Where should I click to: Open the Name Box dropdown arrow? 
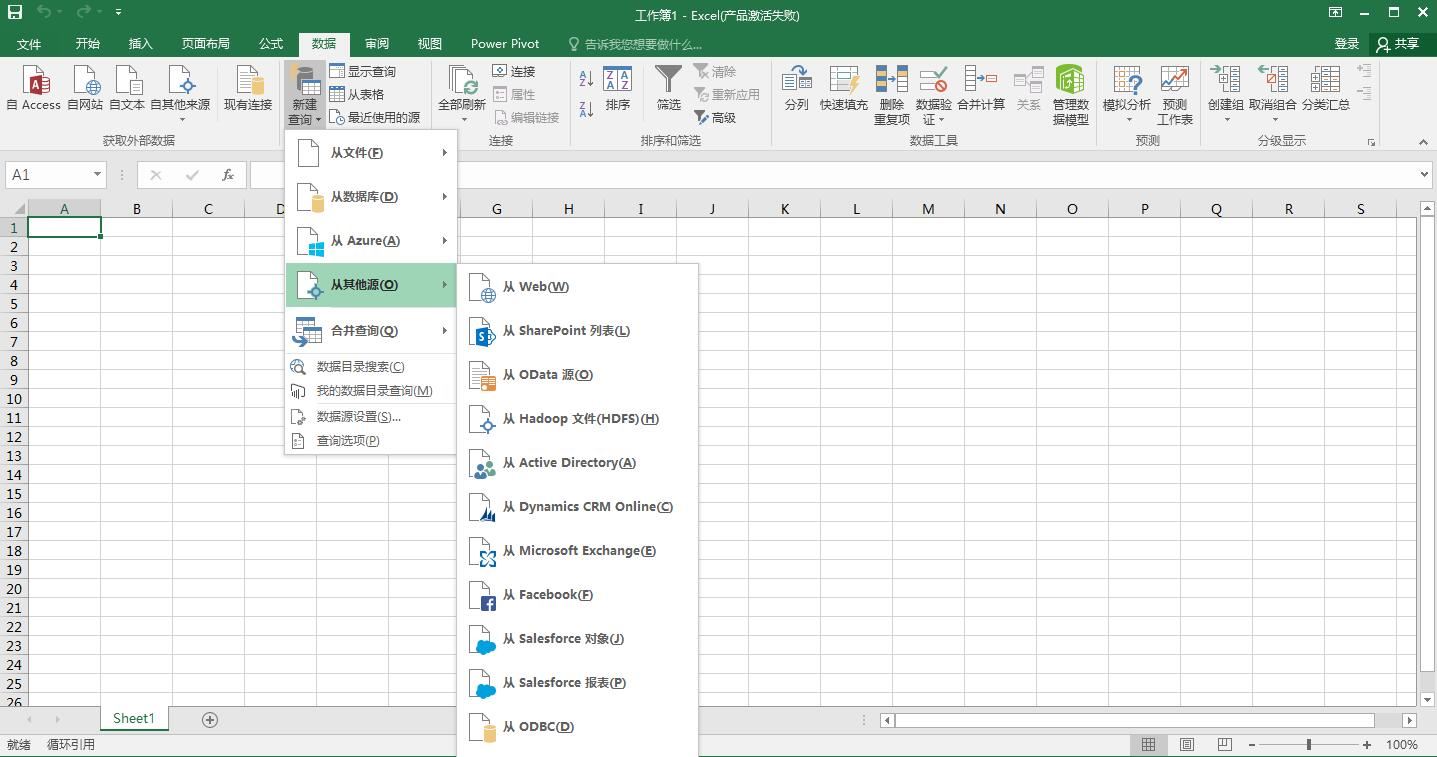click(97, 175)
